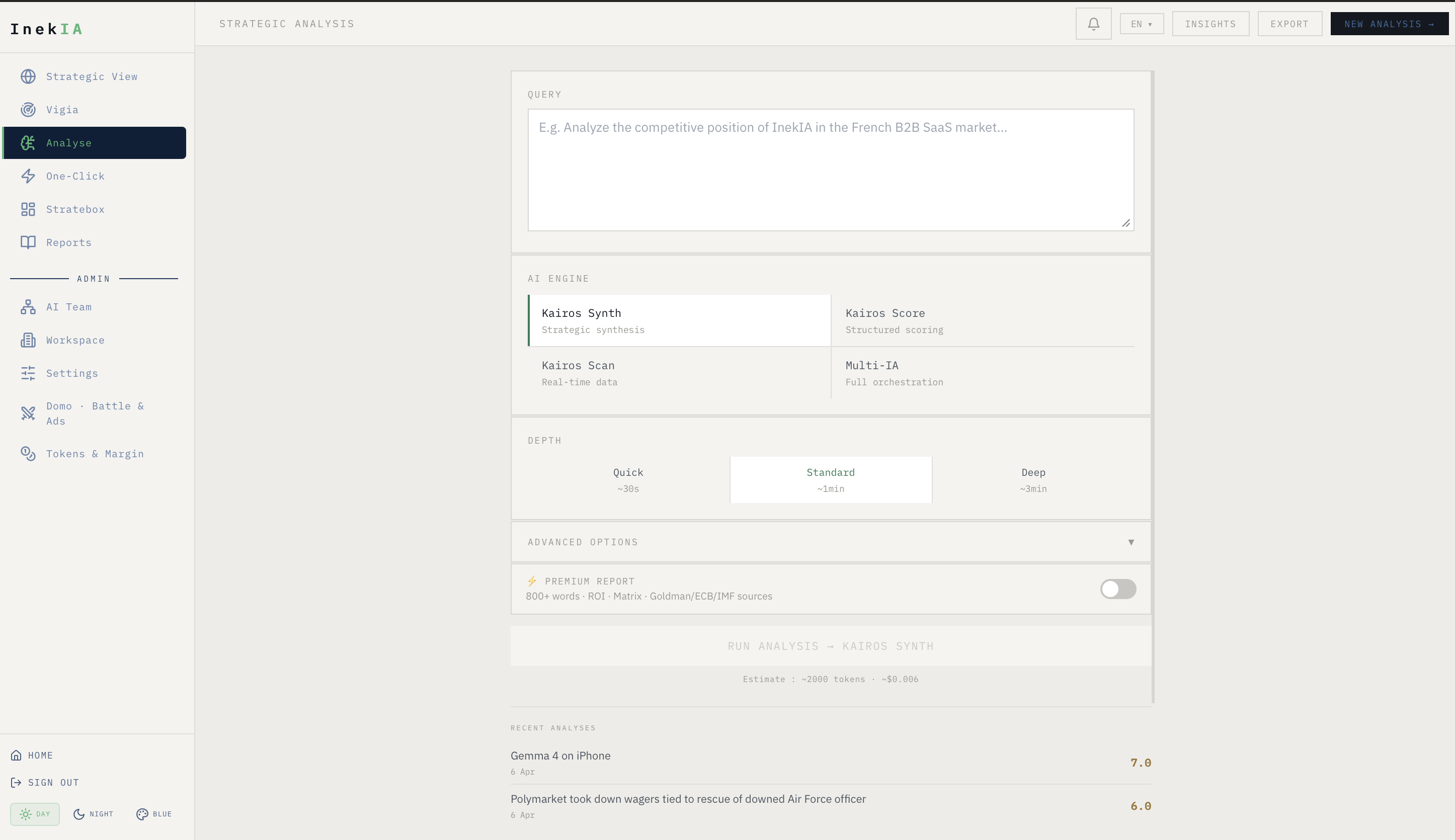Open Strategic View globe icon
The width and height of the screenshot is (1455, 840).
tap(28, 77)
